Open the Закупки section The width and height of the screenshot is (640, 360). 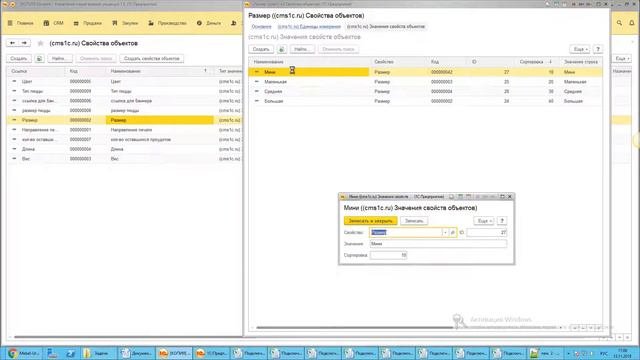pyautogui.click(x=125, y=23)
